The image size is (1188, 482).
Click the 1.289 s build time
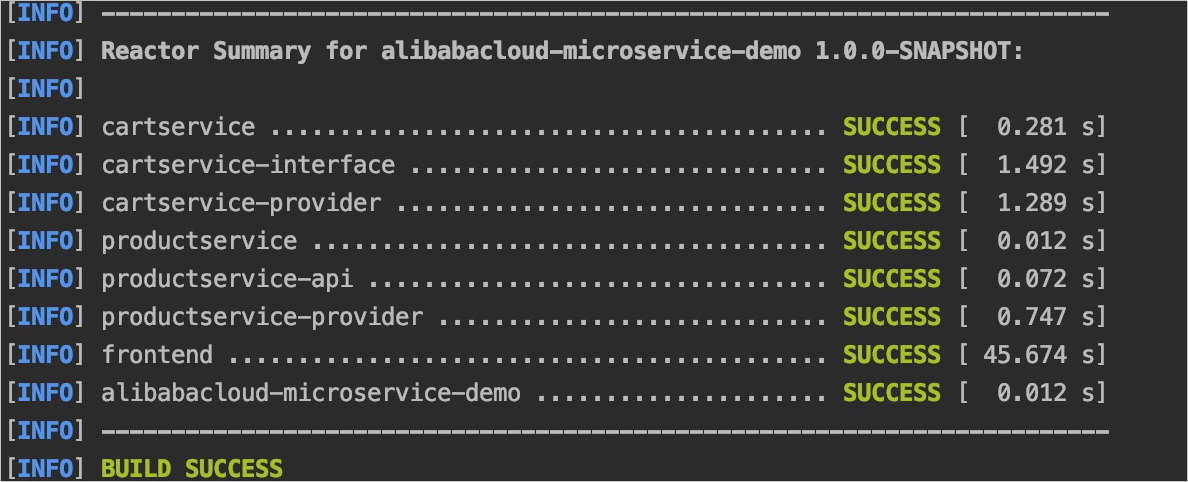[x=1046, y=203]
